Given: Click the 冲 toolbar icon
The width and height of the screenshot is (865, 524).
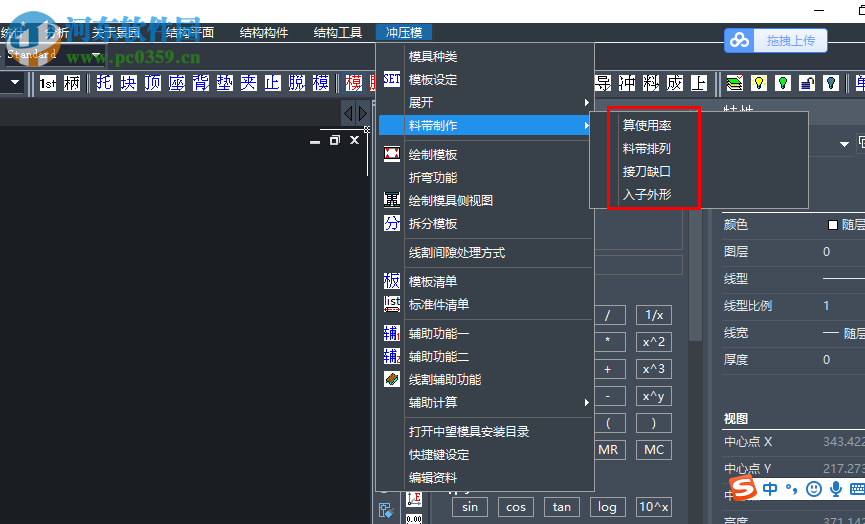Looking at the screenshot, I should click(x=627, y=83).
